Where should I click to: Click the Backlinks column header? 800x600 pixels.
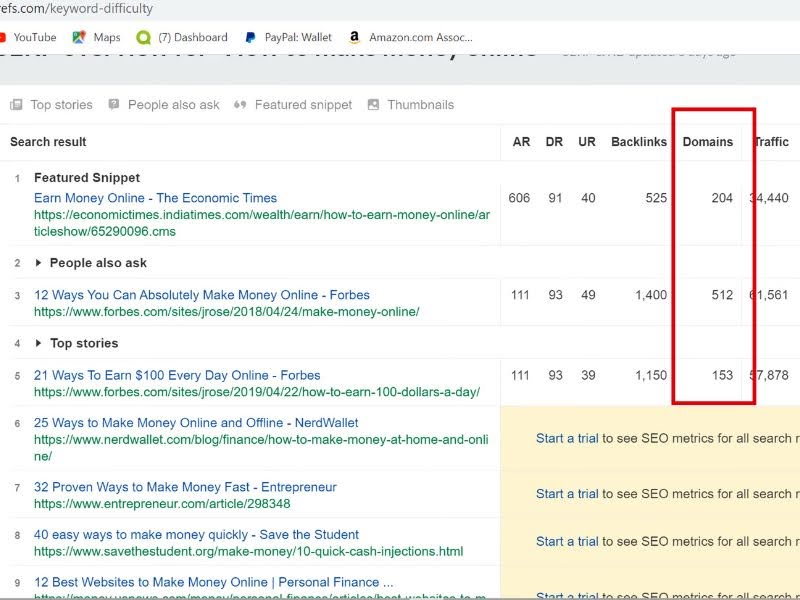point(639,141)
